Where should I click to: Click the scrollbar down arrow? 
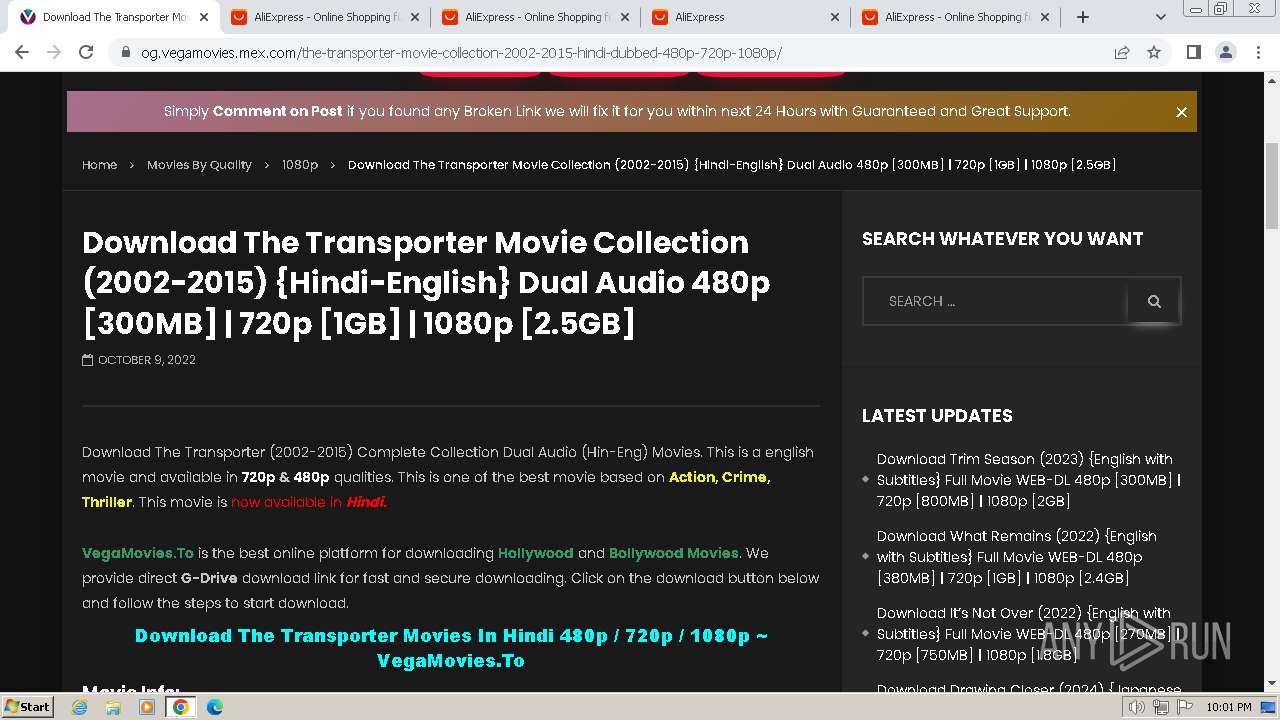pyautogui.click(x=1272, y=684)
